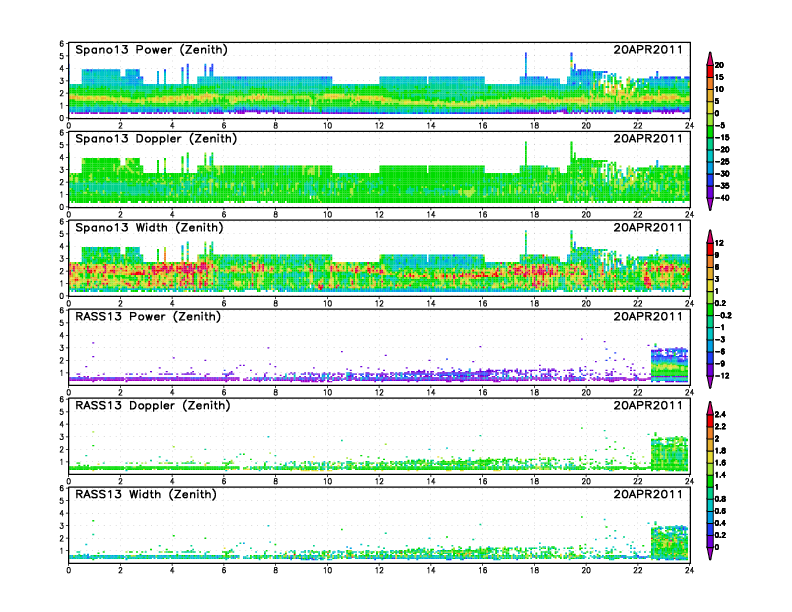Select the 20APR2011 date in RASS13 Power panel
This screenshot has height=612, width=792.
point(648,316)
